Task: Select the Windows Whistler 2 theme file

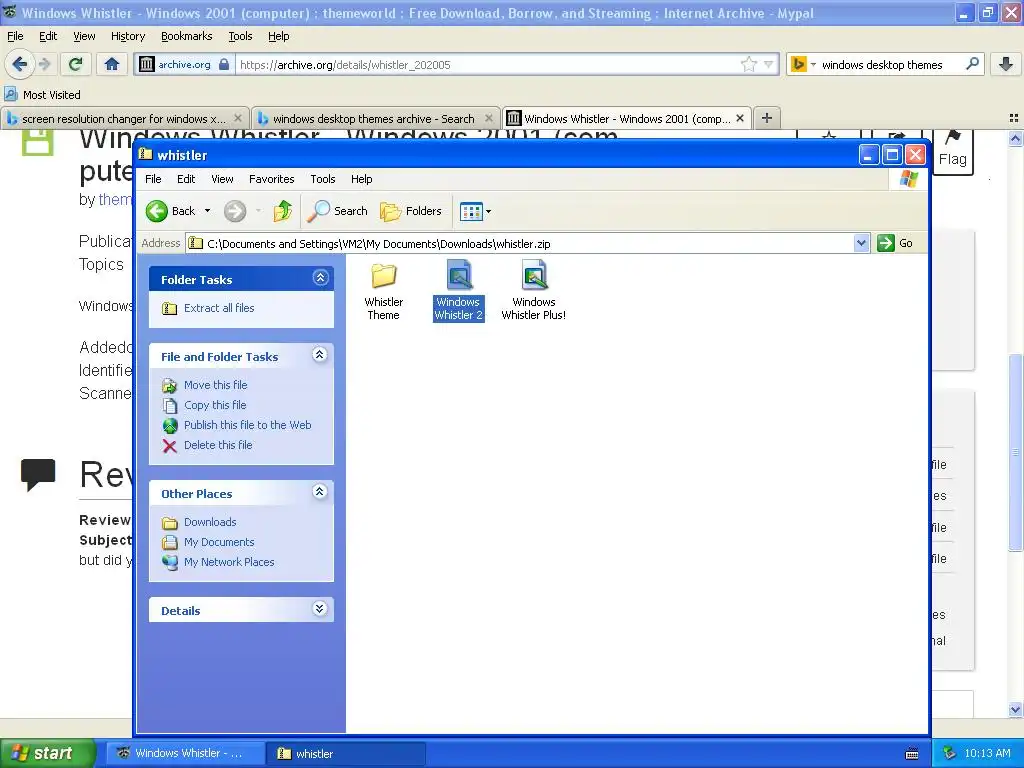Action: (458, 291)
